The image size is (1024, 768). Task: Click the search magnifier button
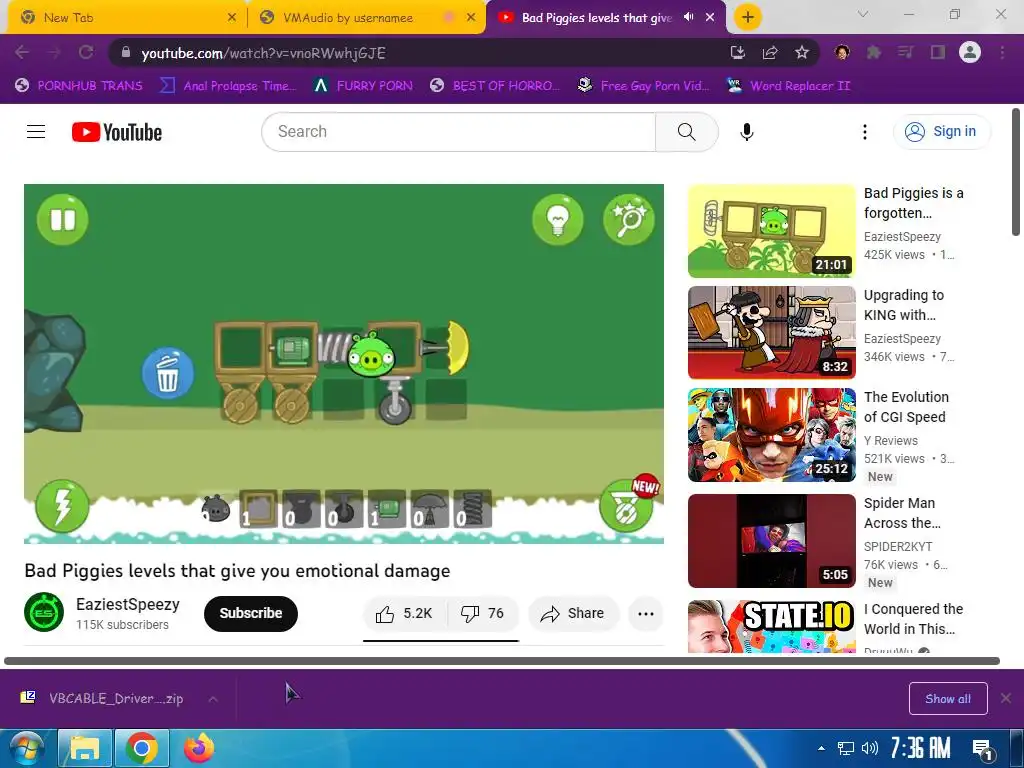[x=686, y=132]
